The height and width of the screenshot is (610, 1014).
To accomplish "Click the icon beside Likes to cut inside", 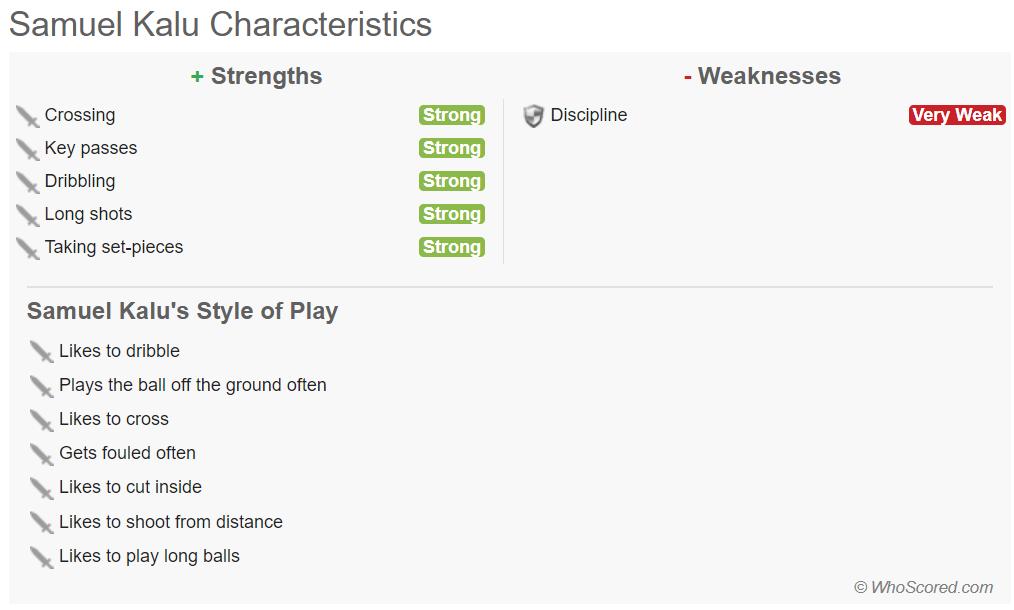I will pyautogui.click(x=41, y=488).
